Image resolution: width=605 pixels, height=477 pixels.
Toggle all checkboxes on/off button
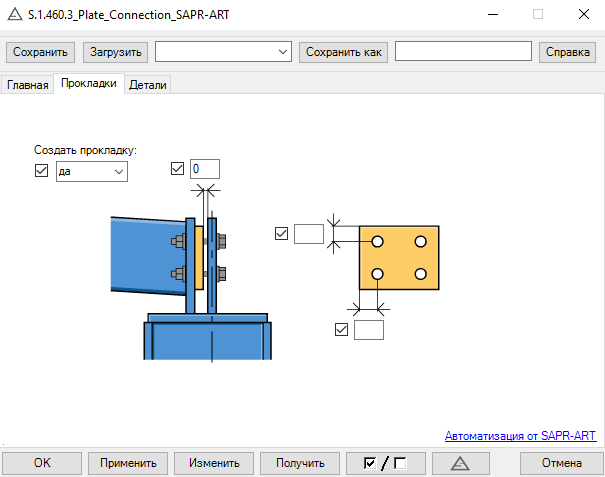pyautogui.click(x=385, y=463)
